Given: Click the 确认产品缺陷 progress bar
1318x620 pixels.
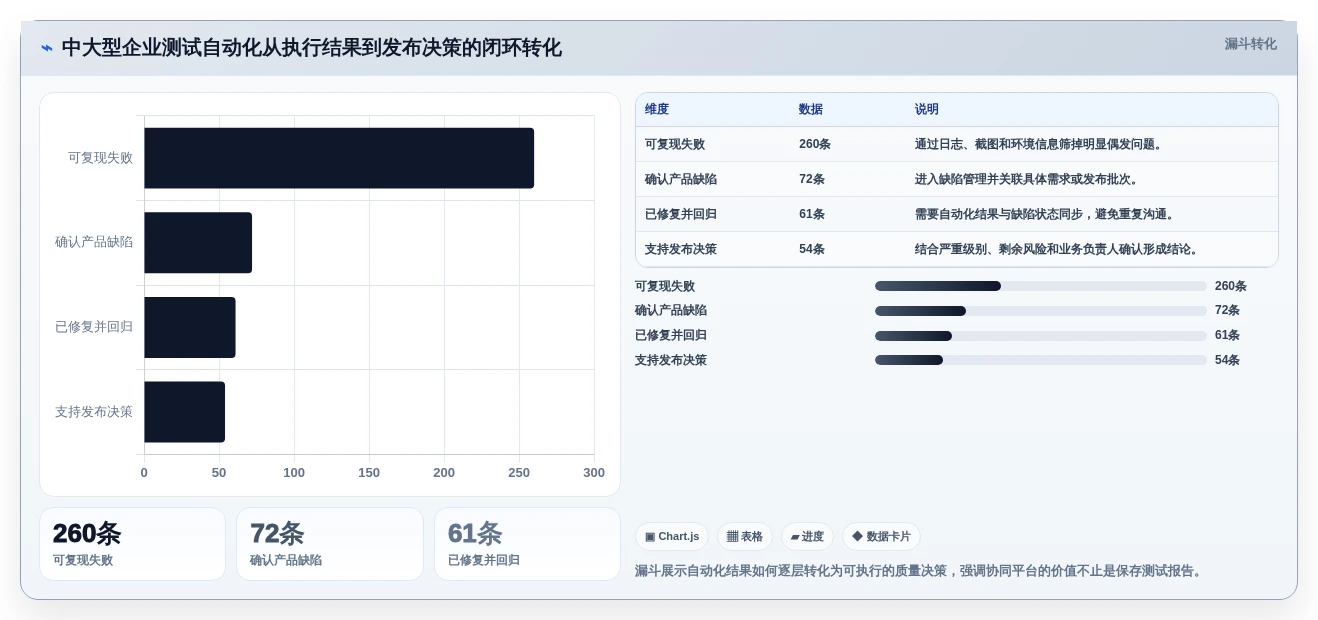Looking at the screenshot, I should (x=1041, y=311).
